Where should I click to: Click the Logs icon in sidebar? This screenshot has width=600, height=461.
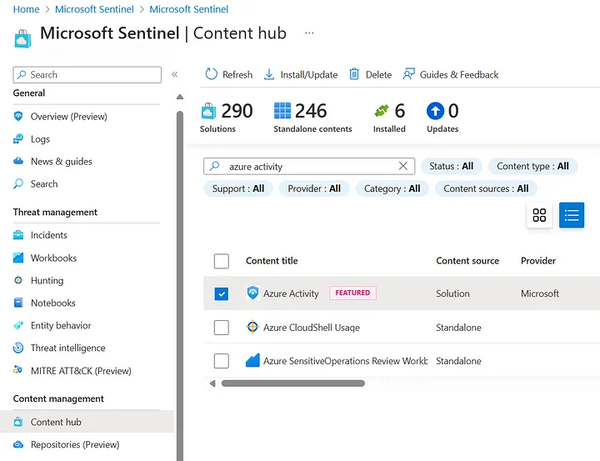coord(18,139)
